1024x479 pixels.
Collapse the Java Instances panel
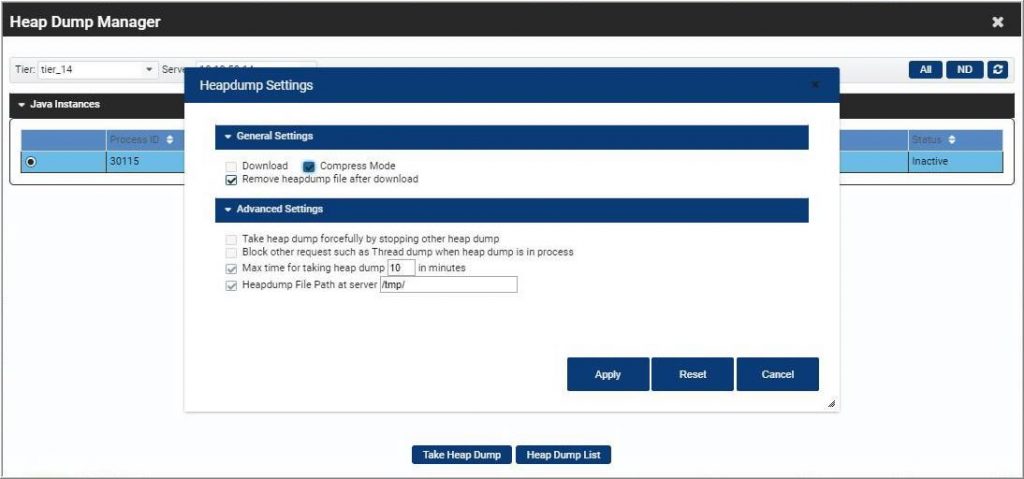coord(22,104)
